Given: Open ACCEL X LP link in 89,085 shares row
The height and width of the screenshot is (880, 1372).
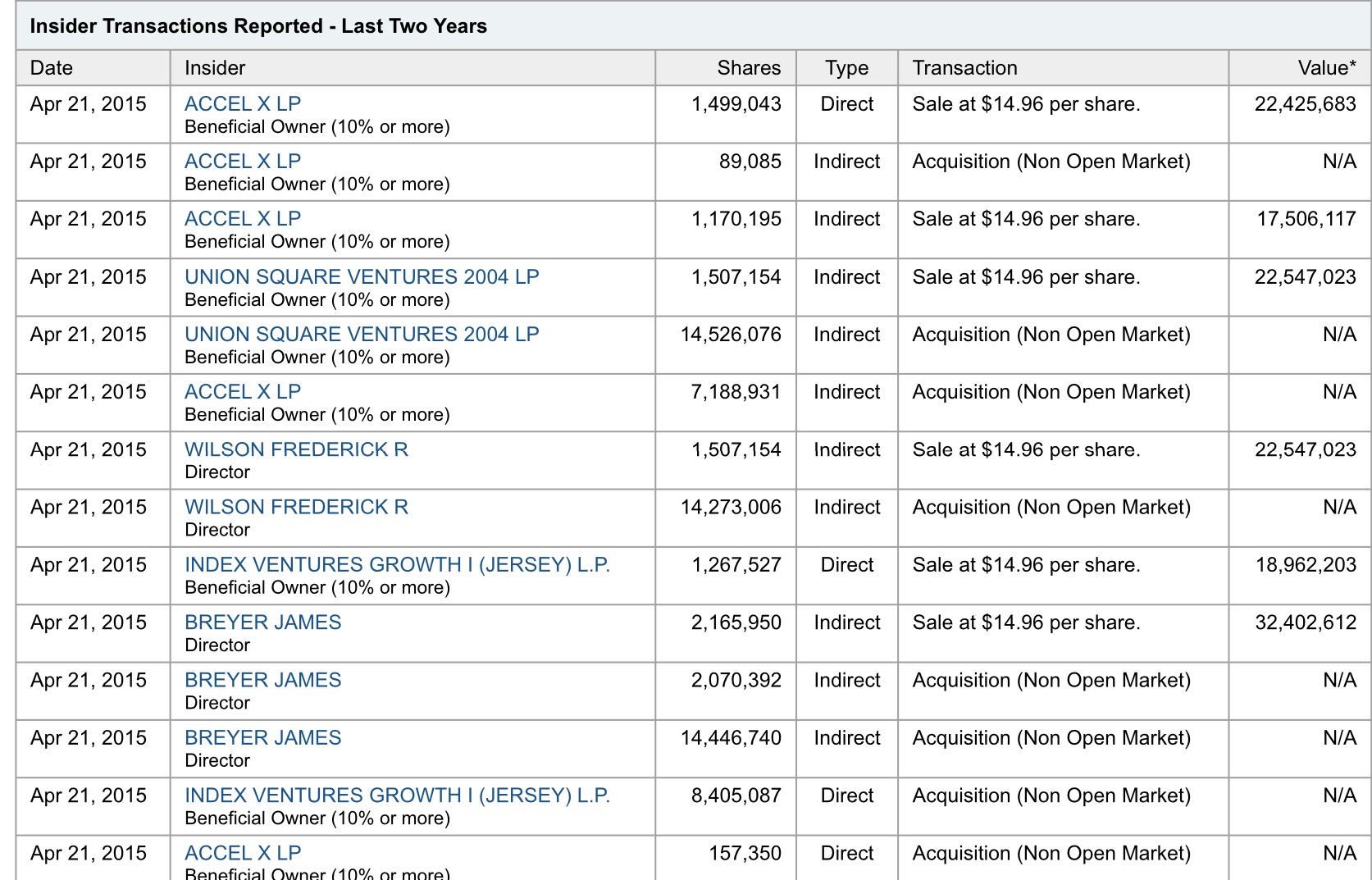Looking at the screenshot, I should 243,162.
